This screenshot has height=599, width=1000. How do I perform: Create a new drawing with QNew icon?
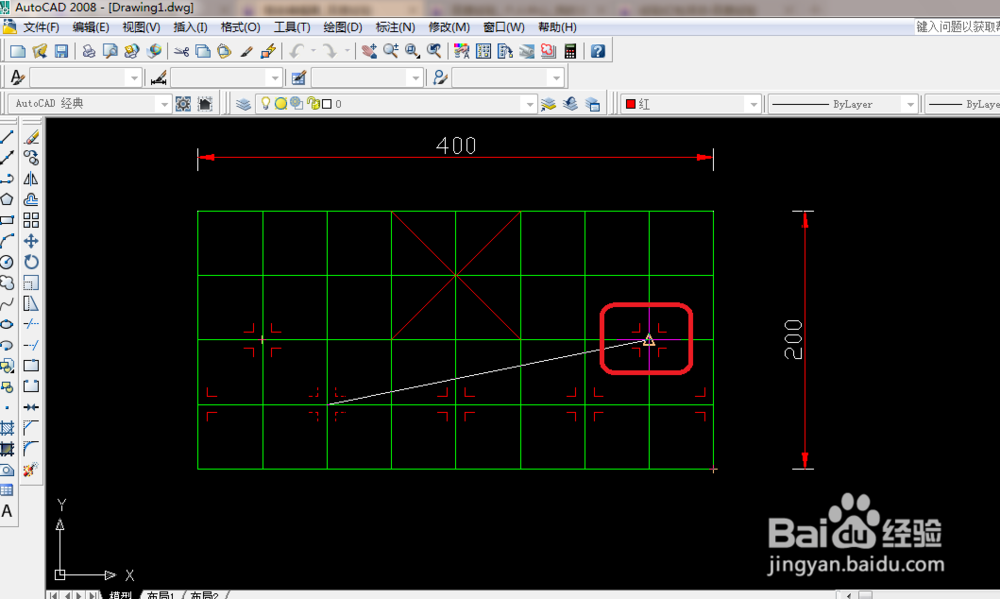[x=18, y=51]
